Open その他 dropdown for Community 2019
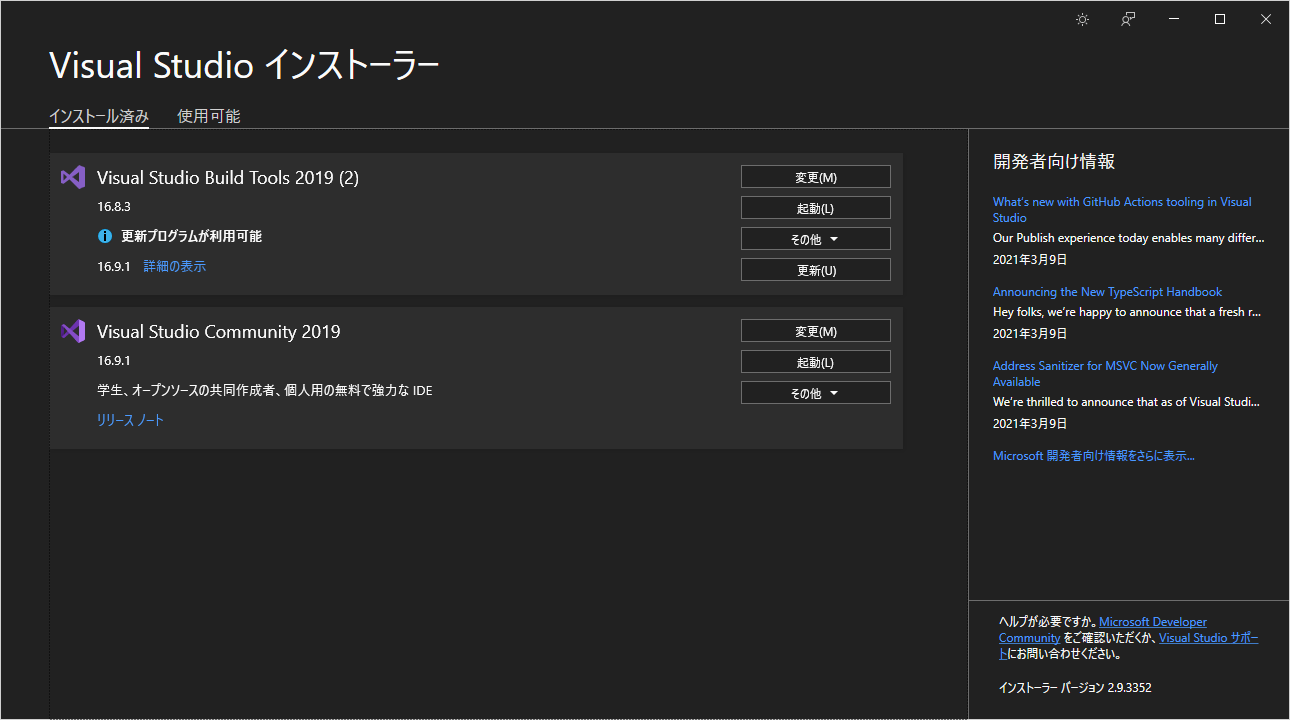 coord(816,393)
